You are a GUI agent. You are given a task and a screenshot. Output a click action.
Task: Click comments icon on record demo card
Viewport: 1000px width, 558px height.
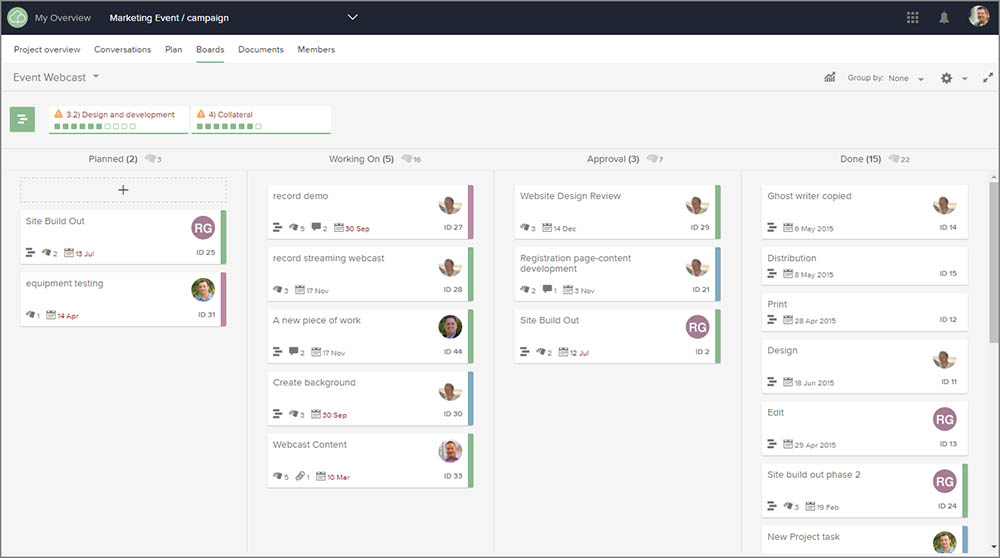(x=316, y=228)
